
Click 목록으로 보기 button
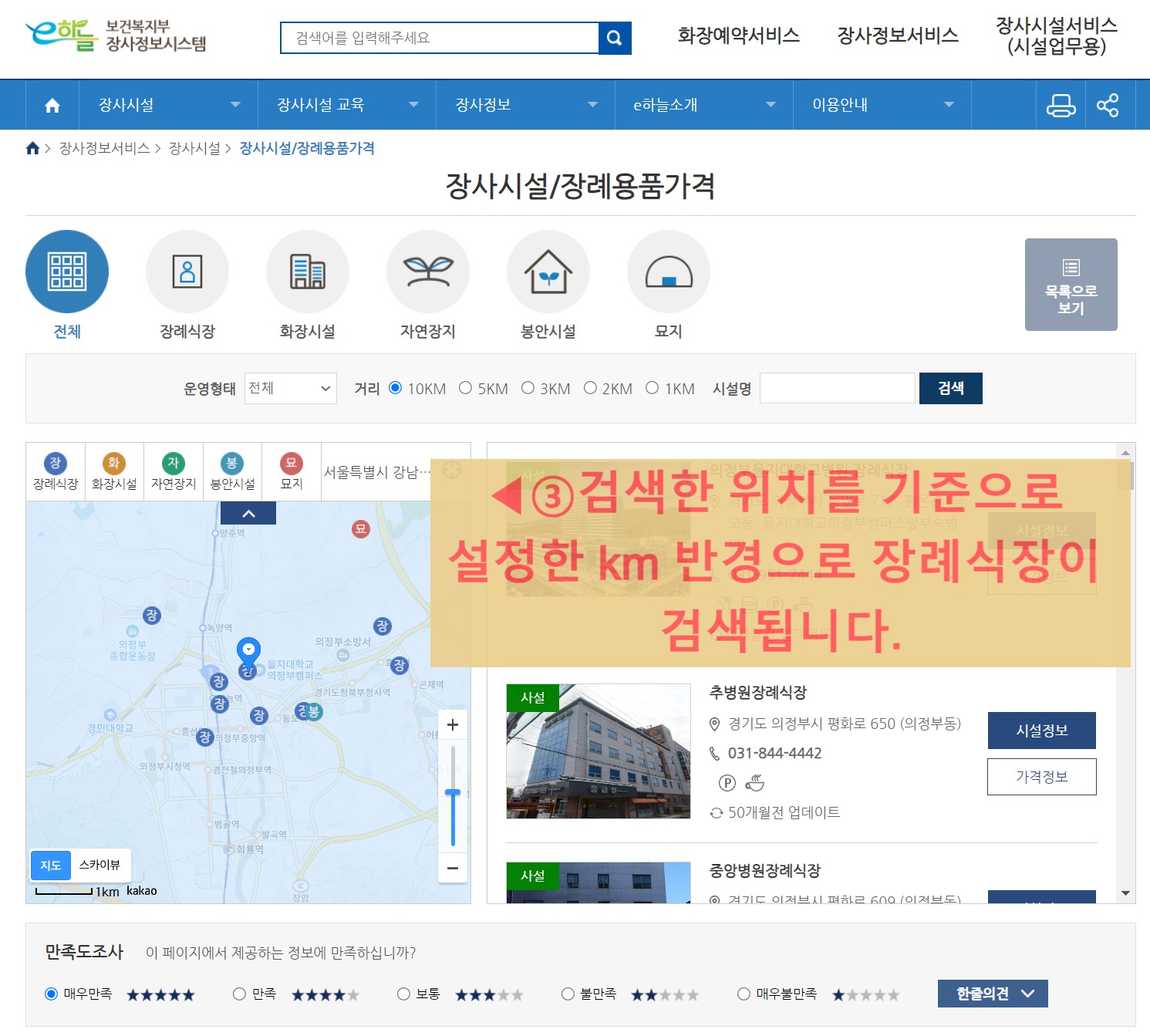coord(1071,285)
